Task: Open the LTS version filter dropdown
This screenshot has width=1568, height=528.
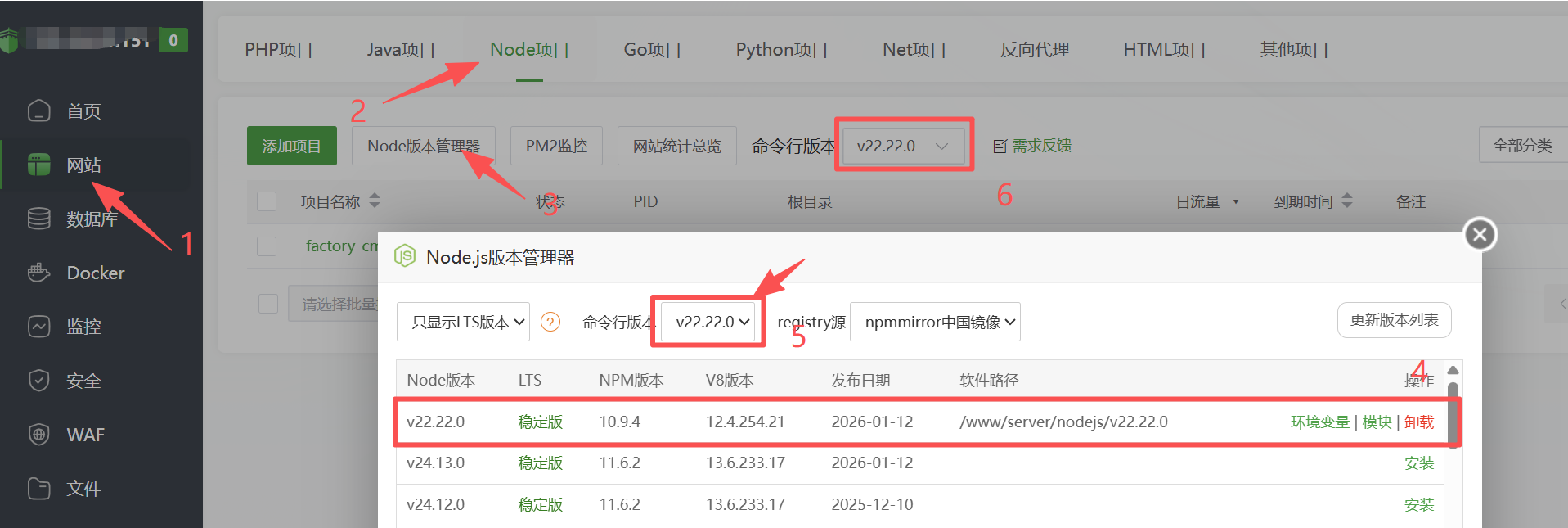Action: tap(463, 323)
